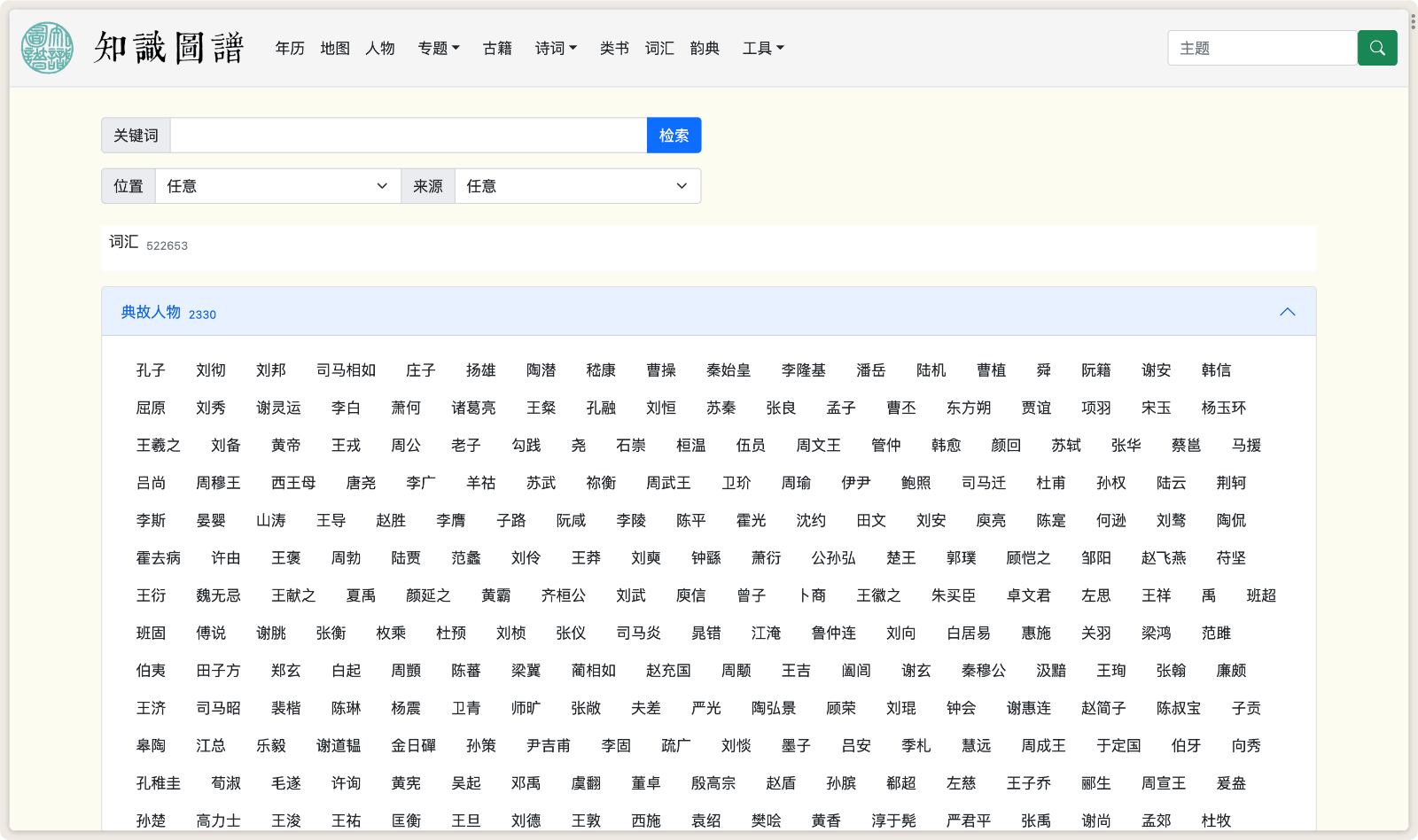Click the 司马相如 name link
This screenshot has height=840, width=1418.
point(346,370)
